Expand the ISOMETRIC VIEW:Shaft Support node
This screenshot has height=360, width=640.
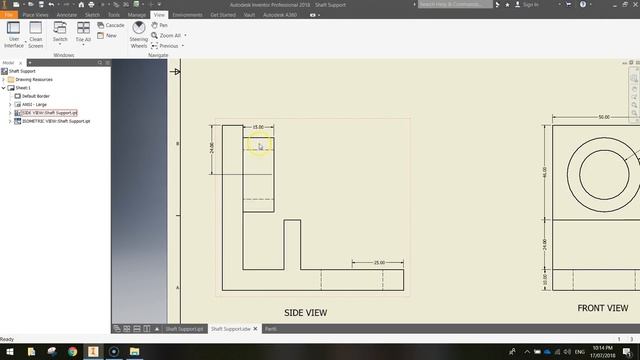(10, 121)
